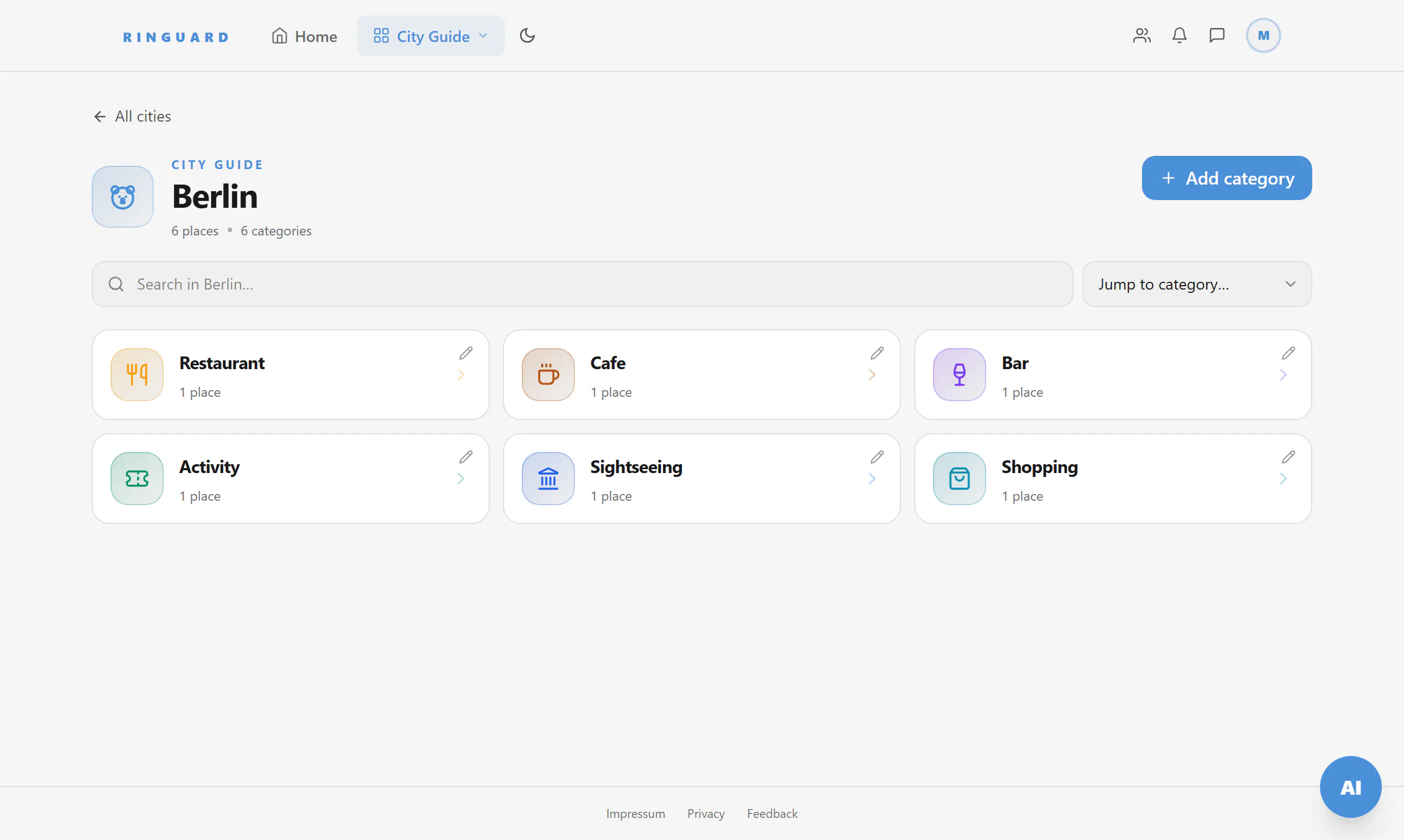
Task: Go back to All cities
Action: click(x=132, y=116)
